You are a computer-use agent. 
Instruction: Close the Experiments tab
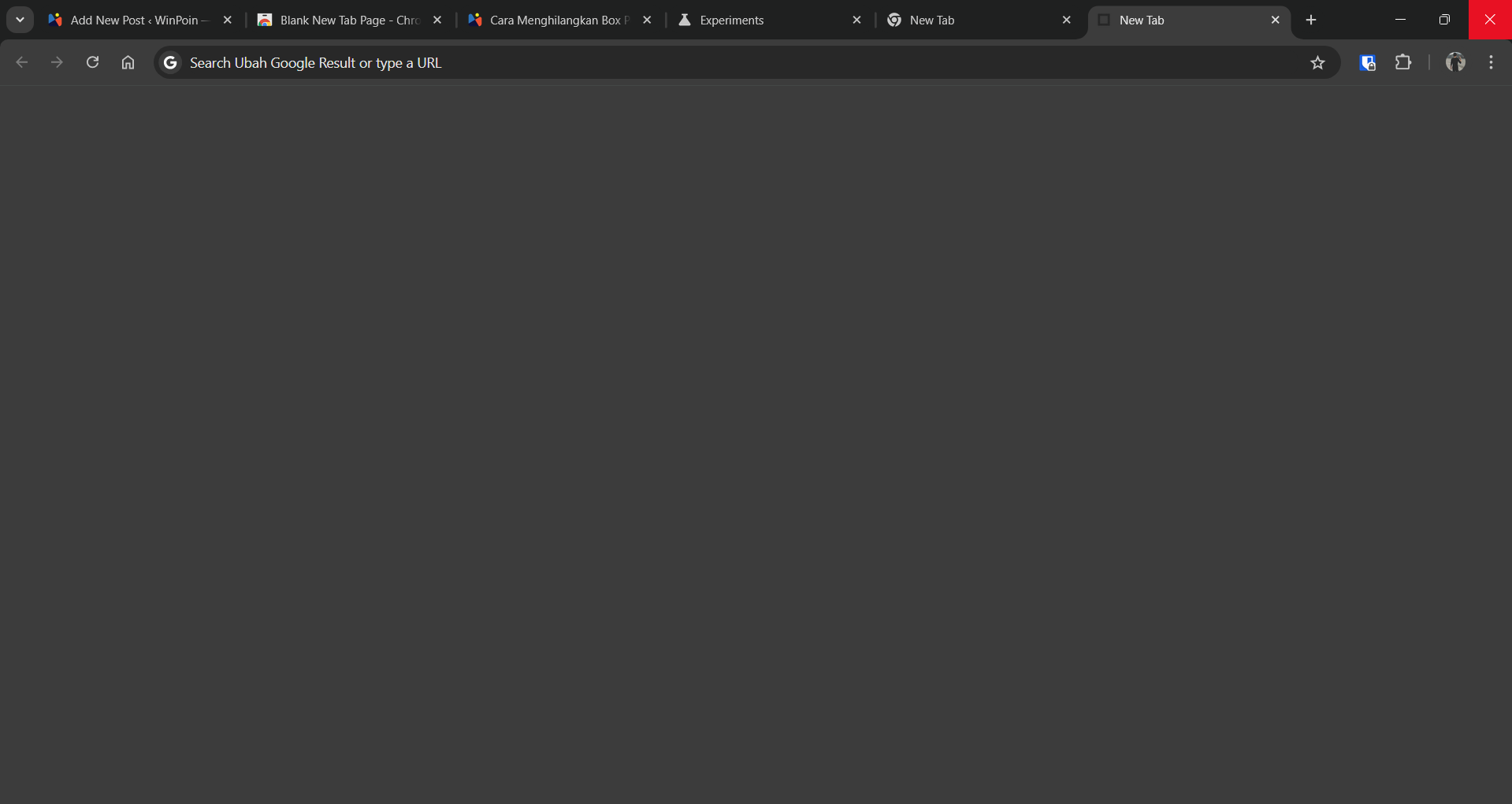[856, 20]
